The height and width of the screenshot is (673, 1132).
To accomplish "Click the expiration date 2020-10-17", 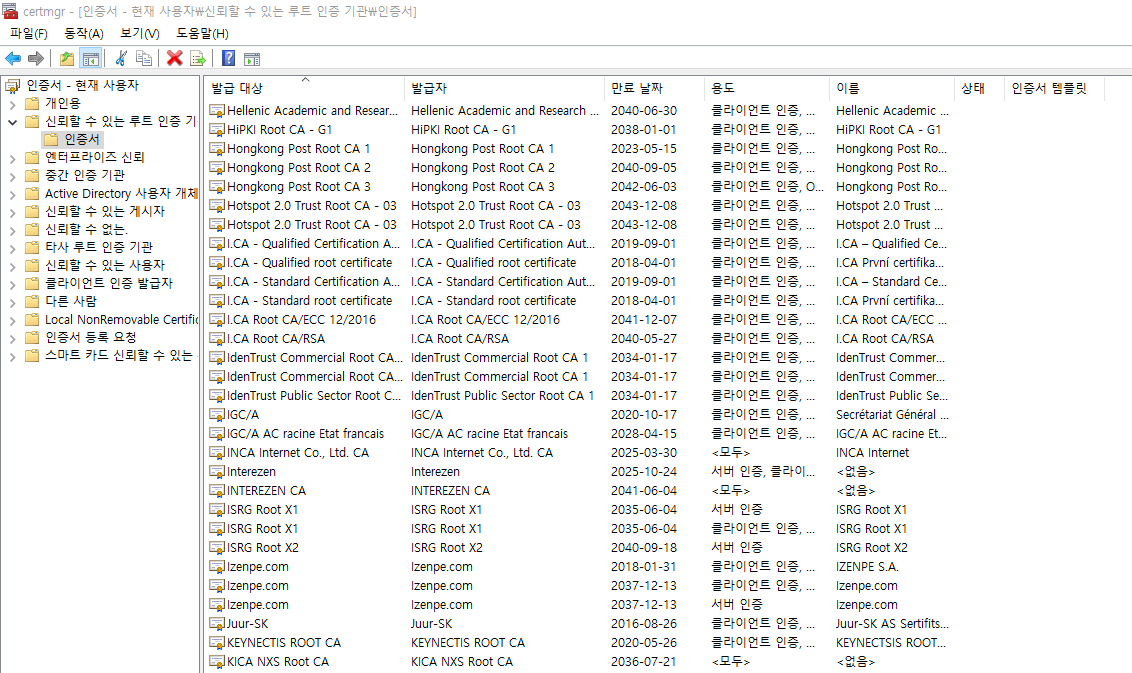I will [x=643, y=415].
